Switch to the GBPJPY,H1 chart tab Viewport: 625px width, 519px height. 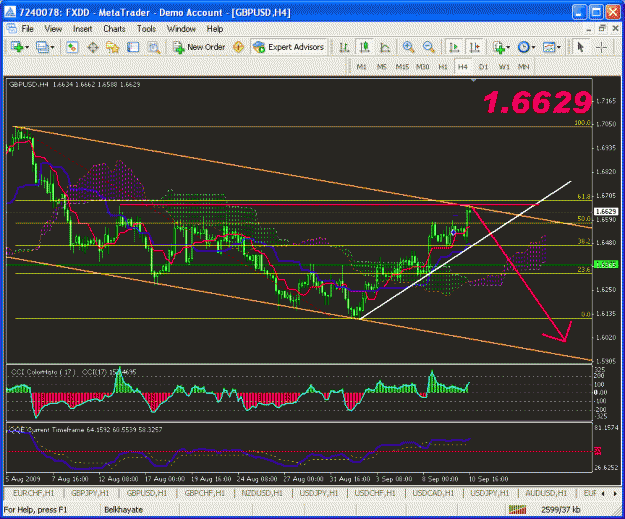tap(90, 493)
